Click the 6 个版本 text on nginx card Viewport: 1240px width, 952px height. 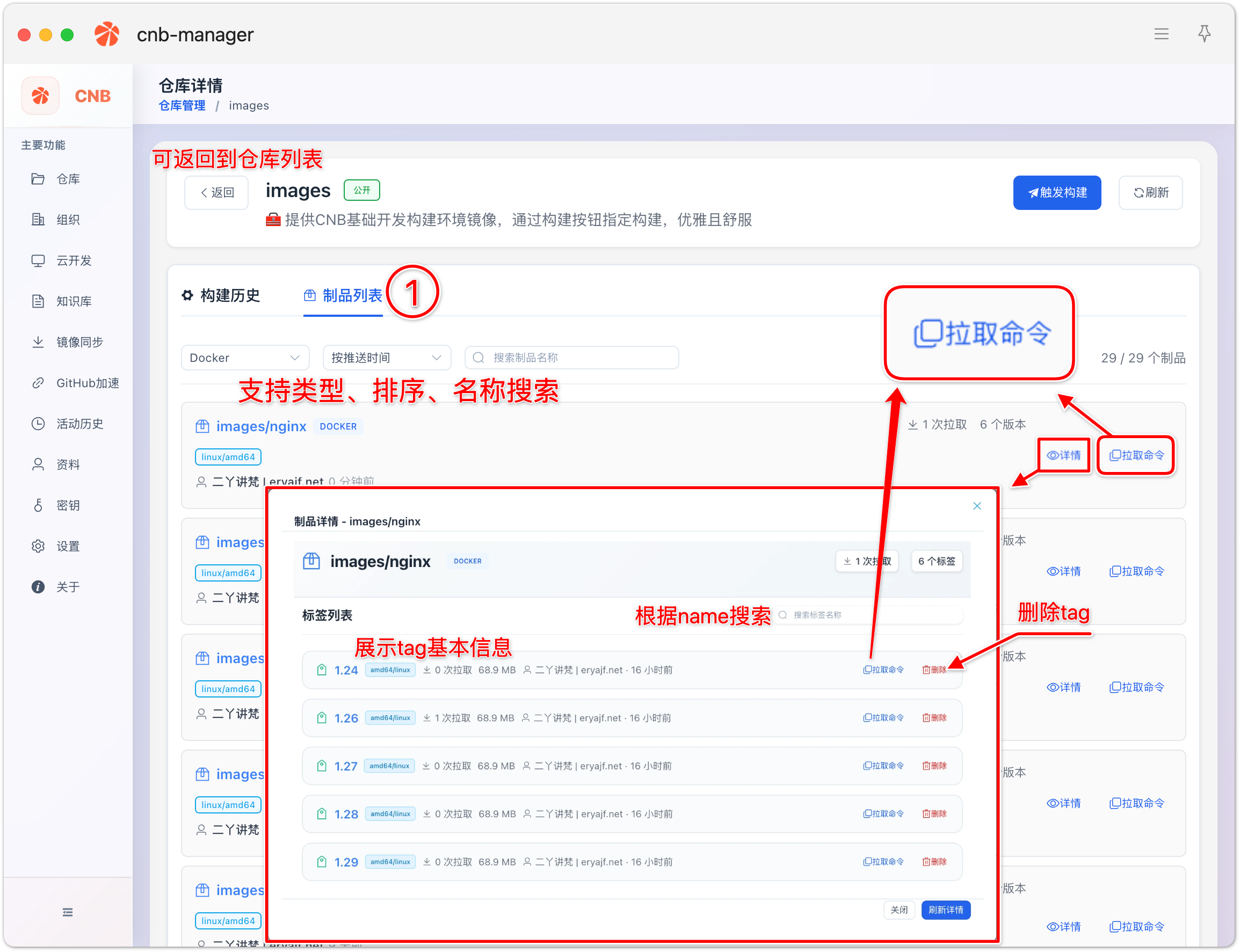click(x=1003, y=424)
